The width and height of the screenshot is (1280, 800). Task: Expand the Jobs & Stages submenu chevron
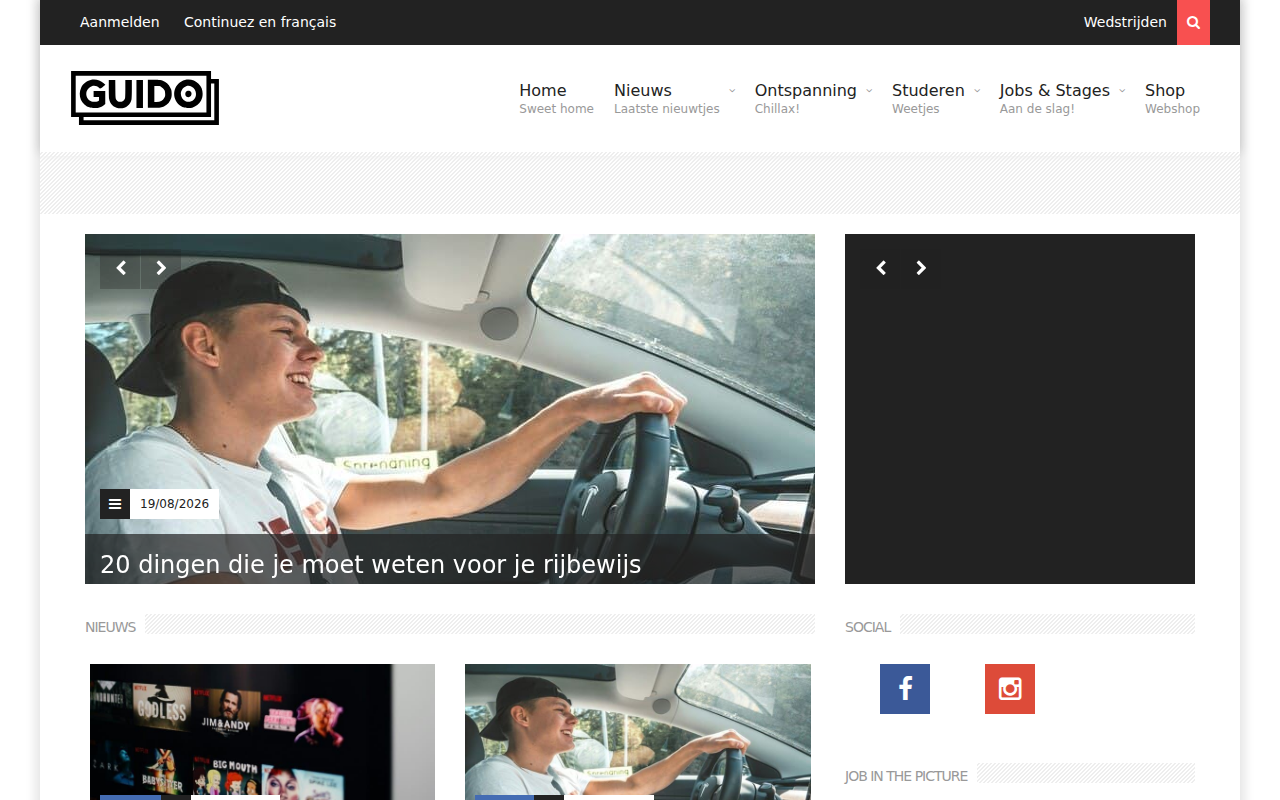pos(1122,90)
